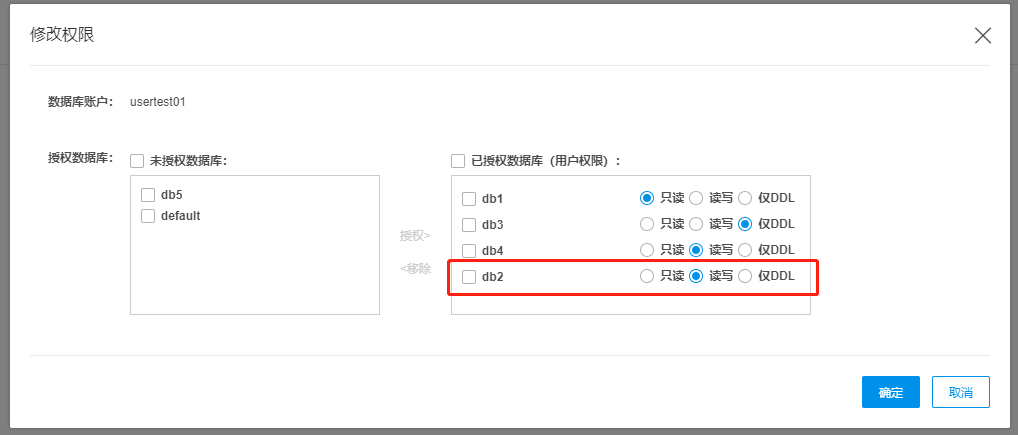1018x435 pixels.
Task: Check the db1 checkbox
Action: pyautogui.click(x=469, y=198)
